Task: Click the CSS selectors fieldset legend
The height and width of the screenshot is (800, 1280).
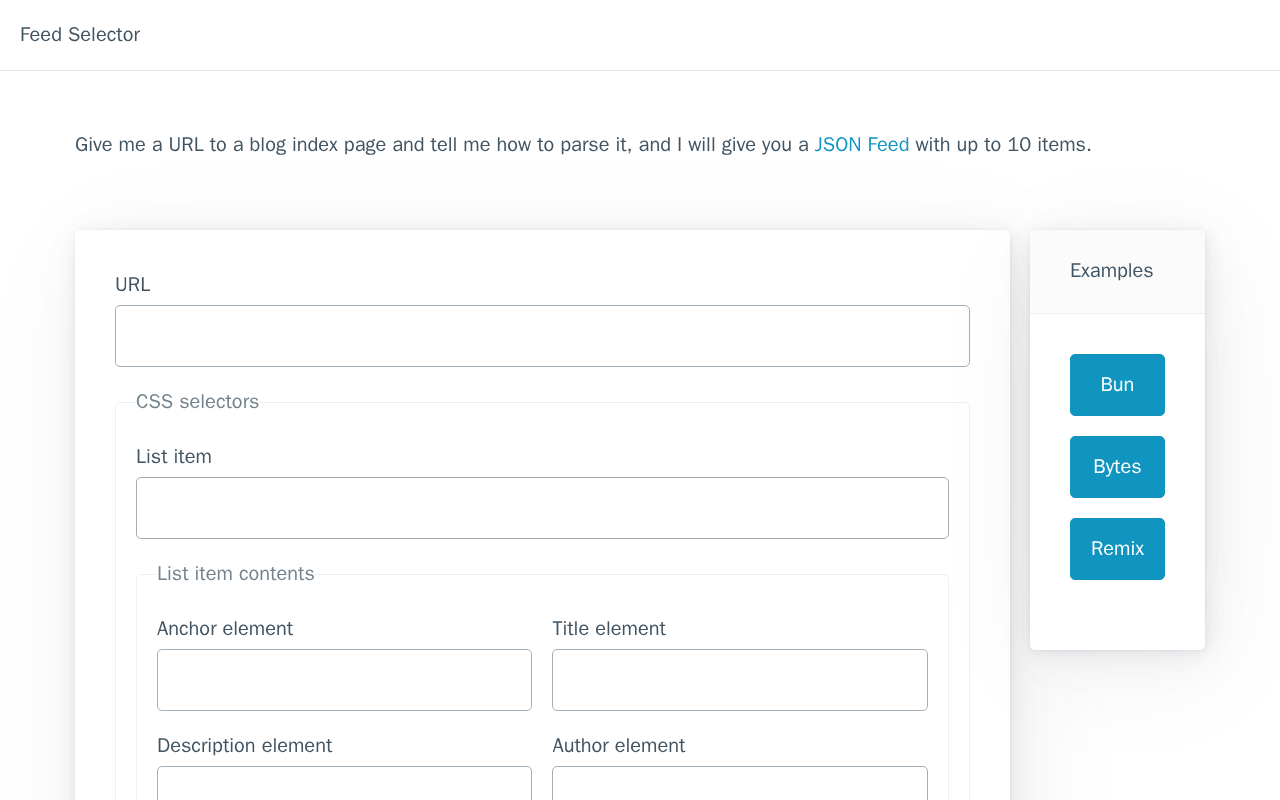Action: [x=197, y=402]
